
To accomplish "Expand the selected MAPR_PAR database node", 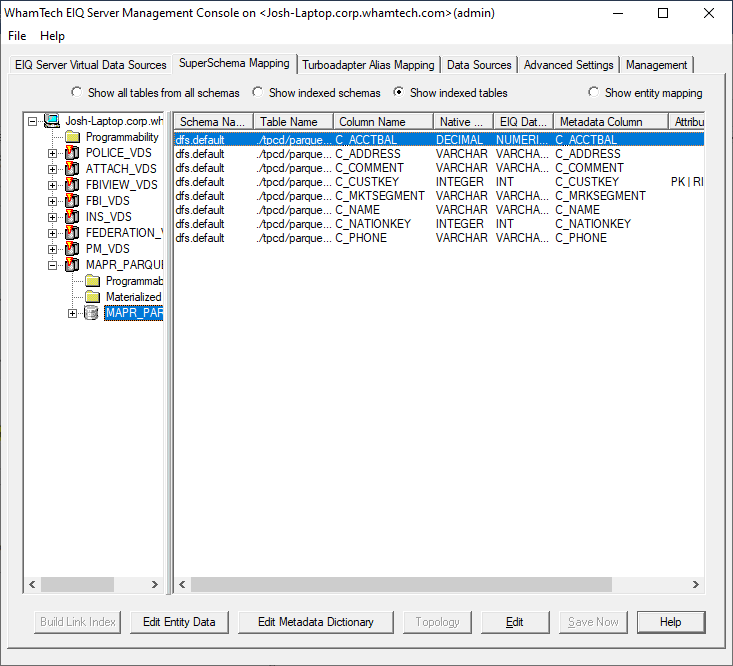I will click(72, 313).
